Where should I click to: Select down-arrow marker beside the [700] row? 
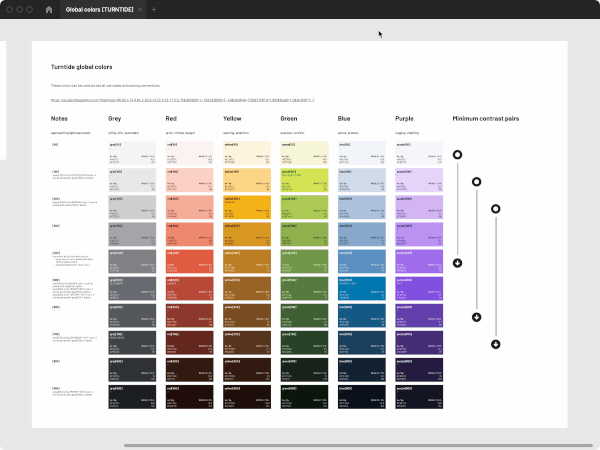496,344
